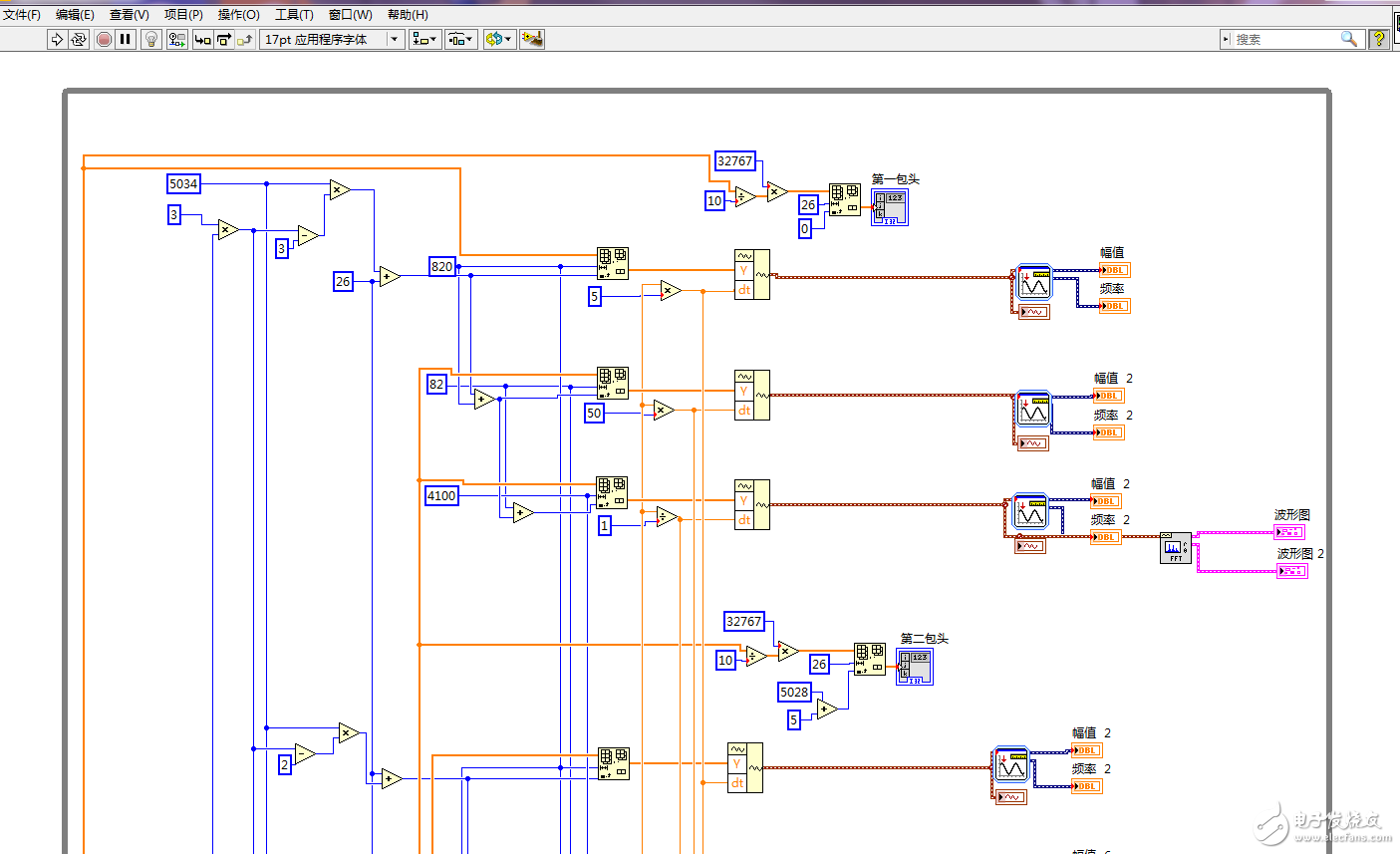The image size is (1400, 854).
Task: Select the pink 波形图 2 indicator terminal
Action: click(1292, 571)
